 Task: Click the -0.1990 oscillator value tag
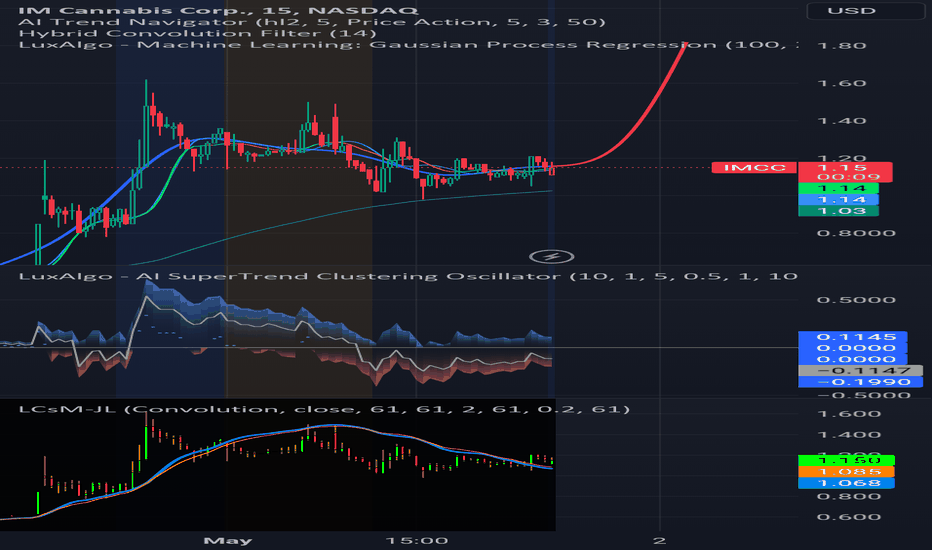860,382
